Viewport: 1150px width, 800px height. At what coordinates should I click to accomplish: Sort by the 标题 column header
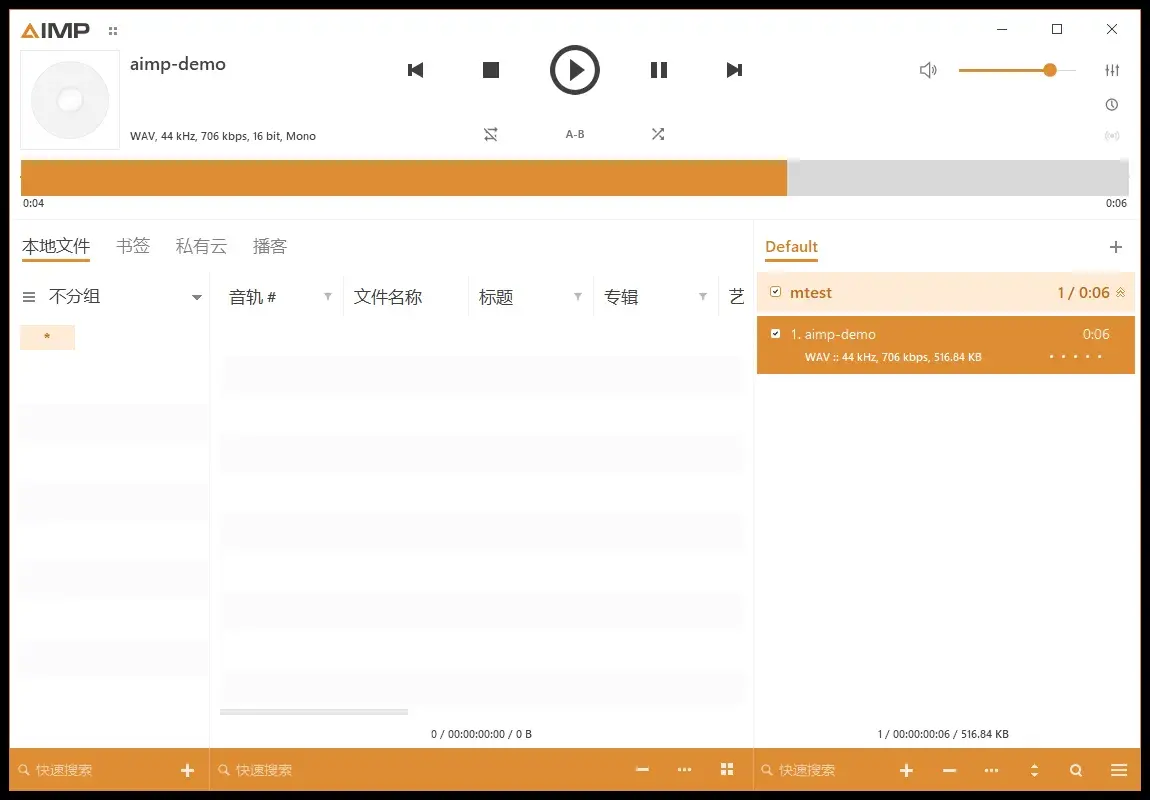496,297
